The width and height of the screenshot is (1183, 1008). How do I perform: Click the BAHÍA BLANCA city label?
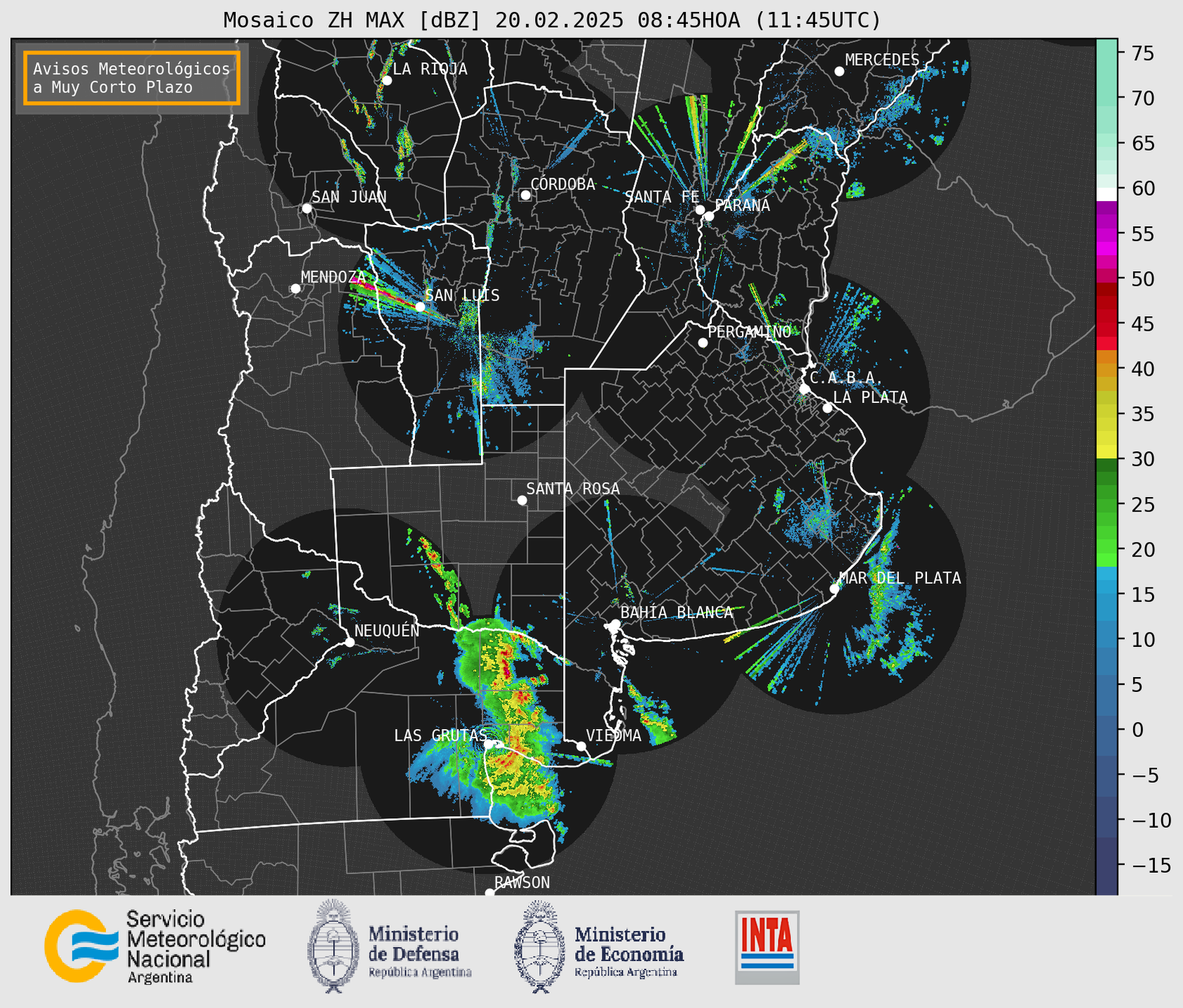[677, 613]
